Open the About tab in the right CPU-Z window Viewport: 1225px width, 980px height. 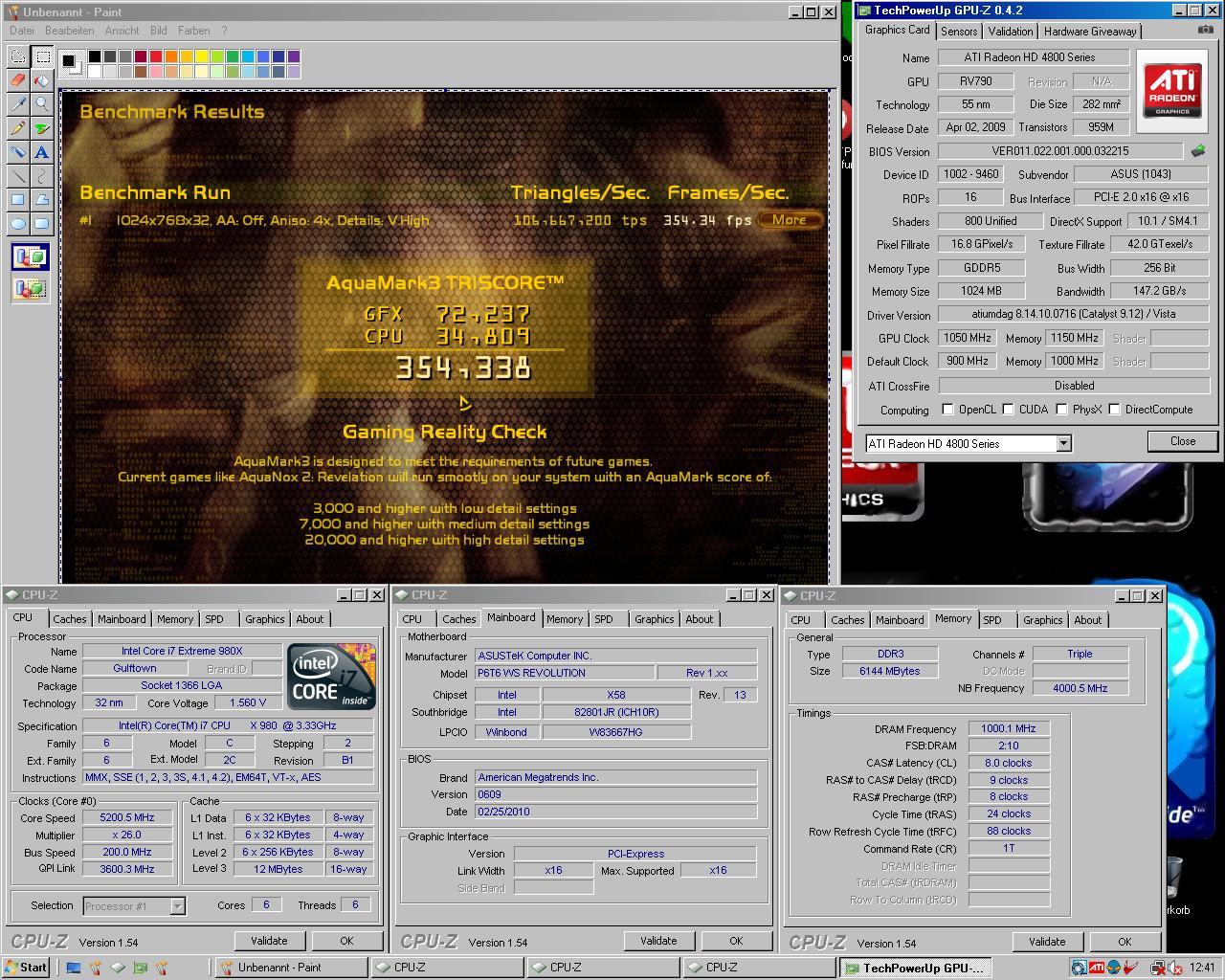coord(1087,620)
